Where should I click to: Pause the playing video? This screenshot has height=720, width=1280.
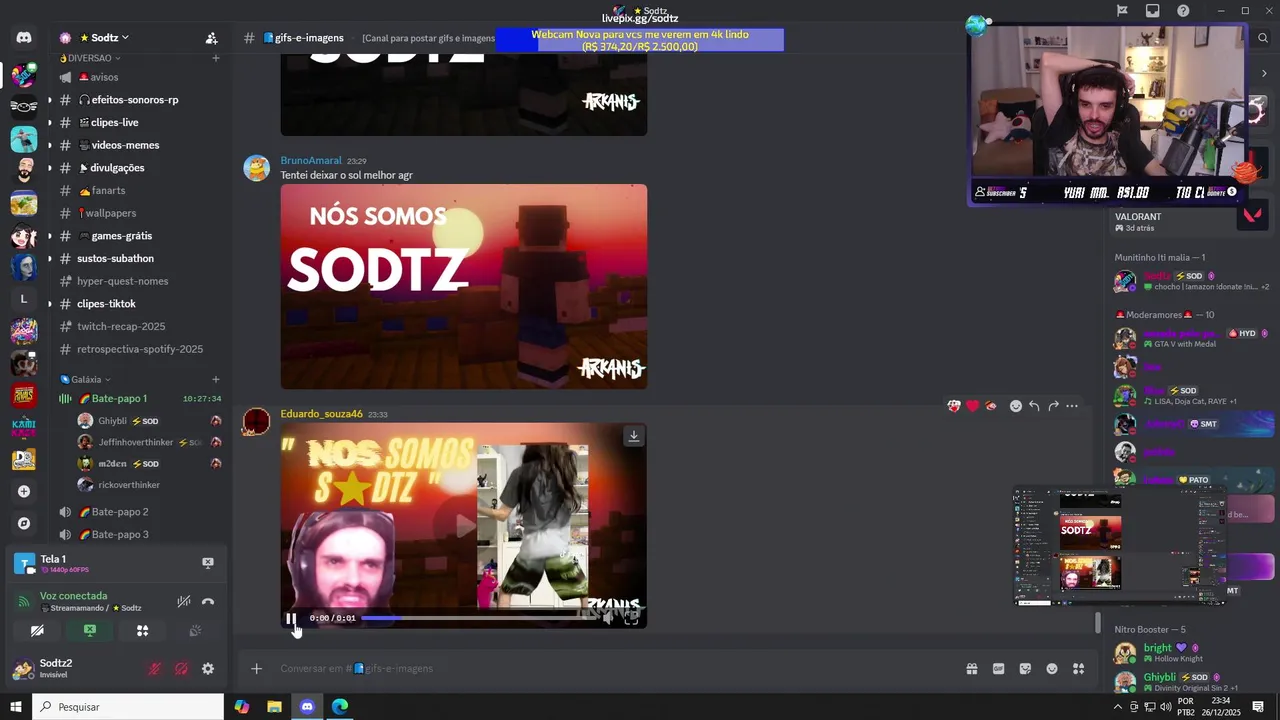(x=291, y=618)
